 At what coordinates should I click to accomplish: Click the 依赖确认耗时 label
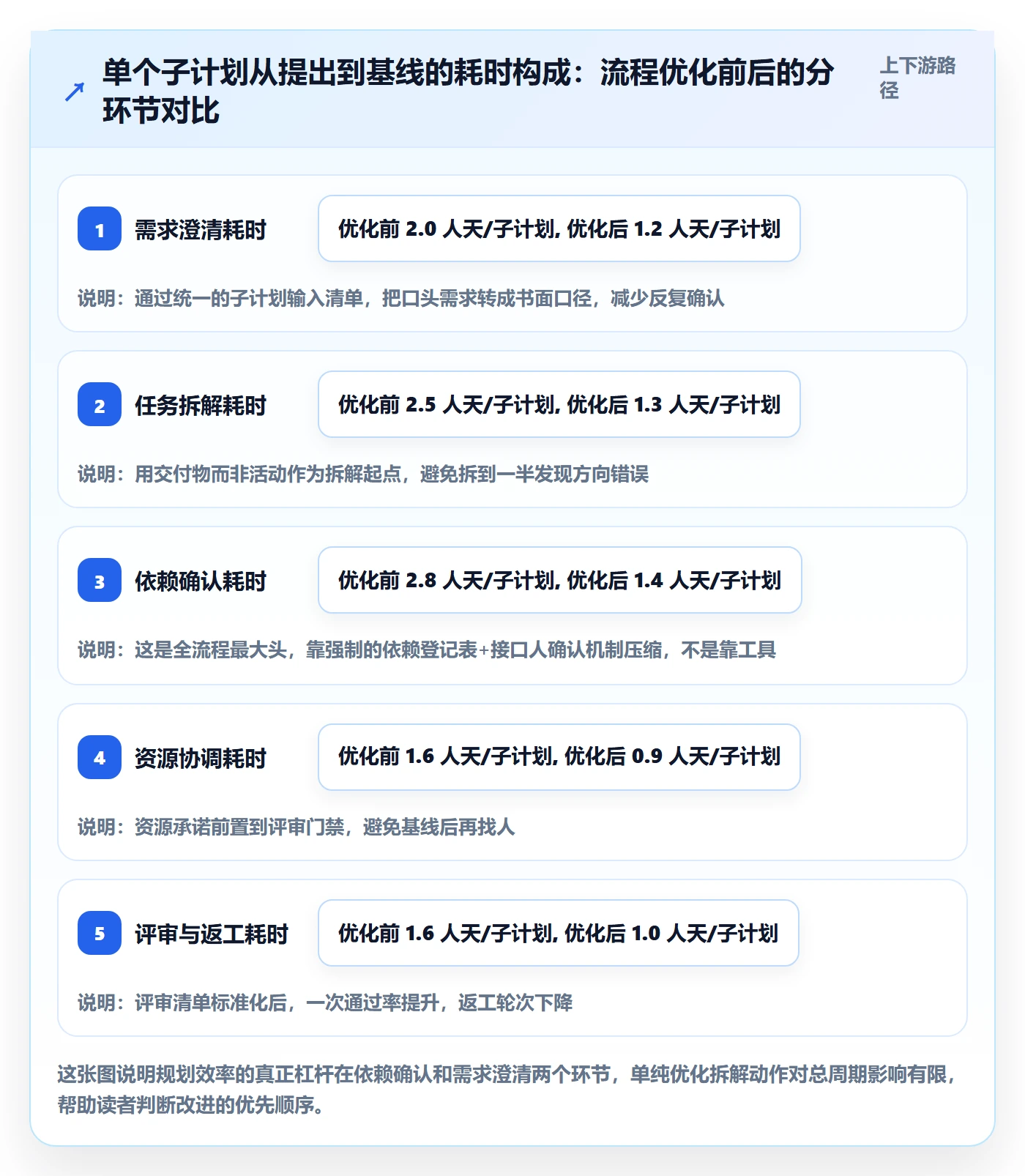point(201,581)
